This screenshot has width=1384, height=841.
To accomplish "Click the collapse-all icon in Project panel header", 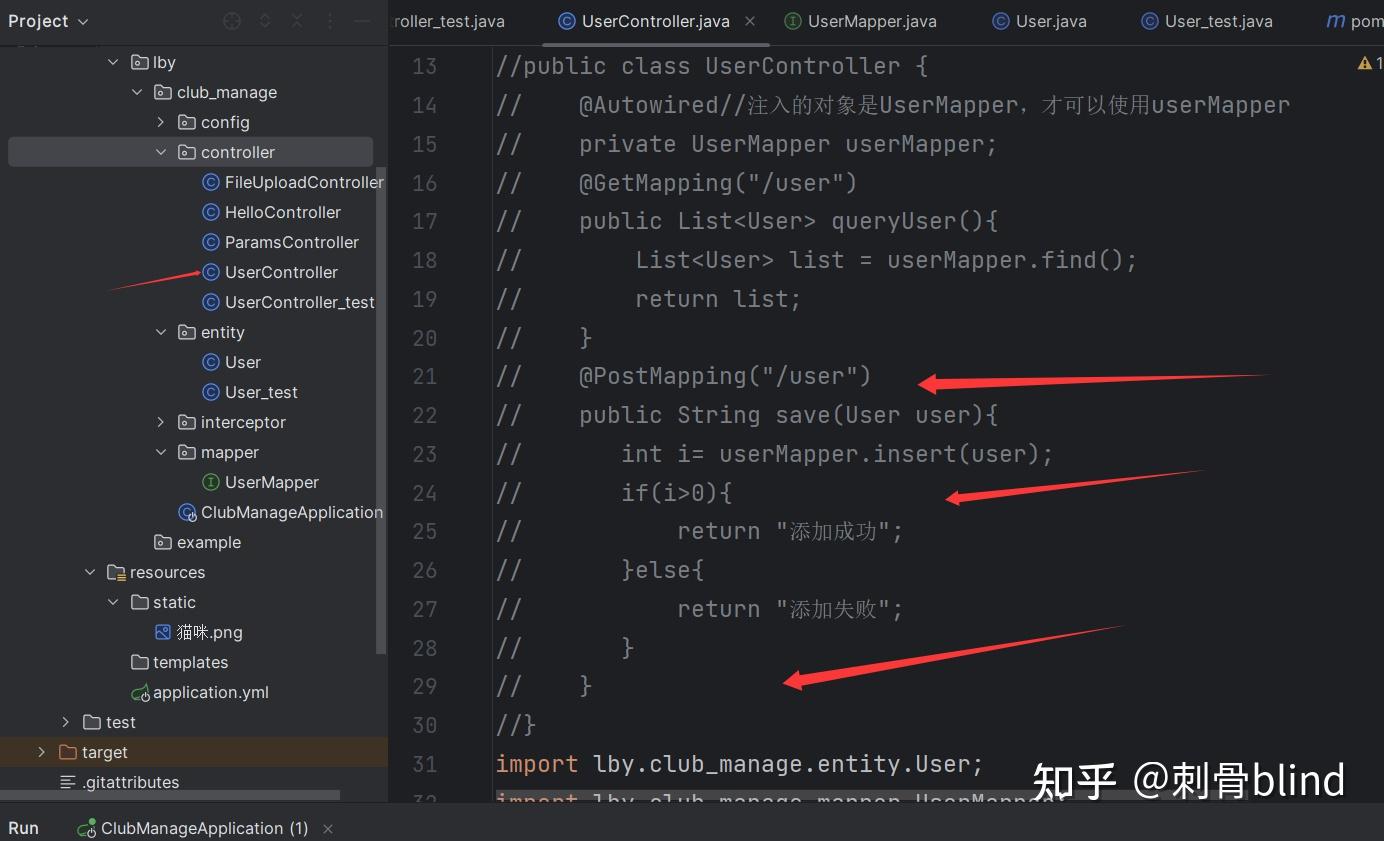I will point(297,20).
